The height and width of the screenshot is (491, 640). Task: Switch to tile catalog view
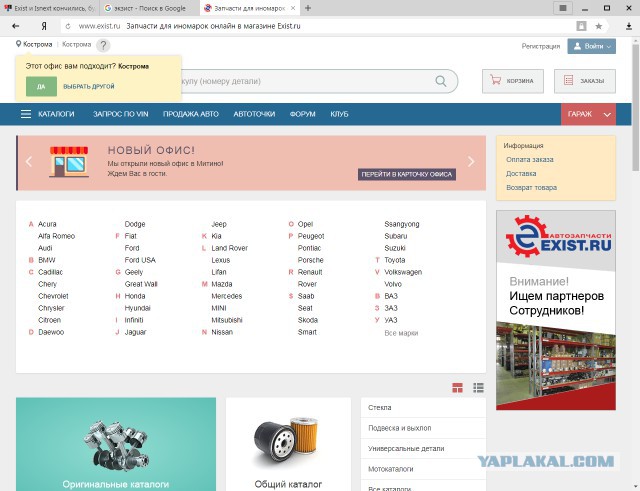pos(458,388)
